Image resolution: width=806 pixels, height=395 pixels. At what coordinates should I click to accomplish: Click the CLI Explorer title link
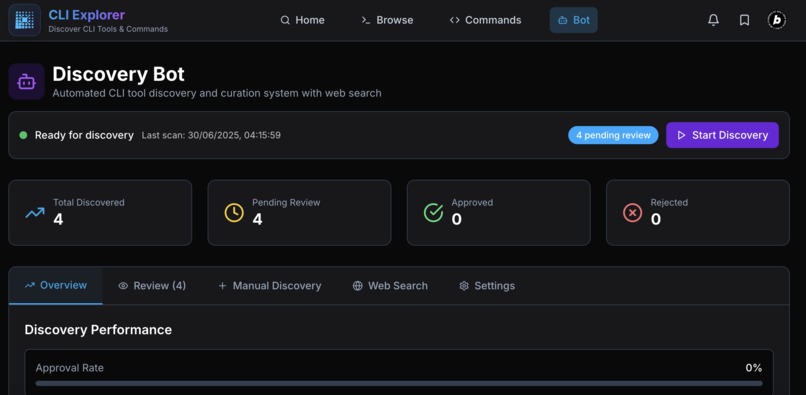pyautogui.click(x=86, y=15)
